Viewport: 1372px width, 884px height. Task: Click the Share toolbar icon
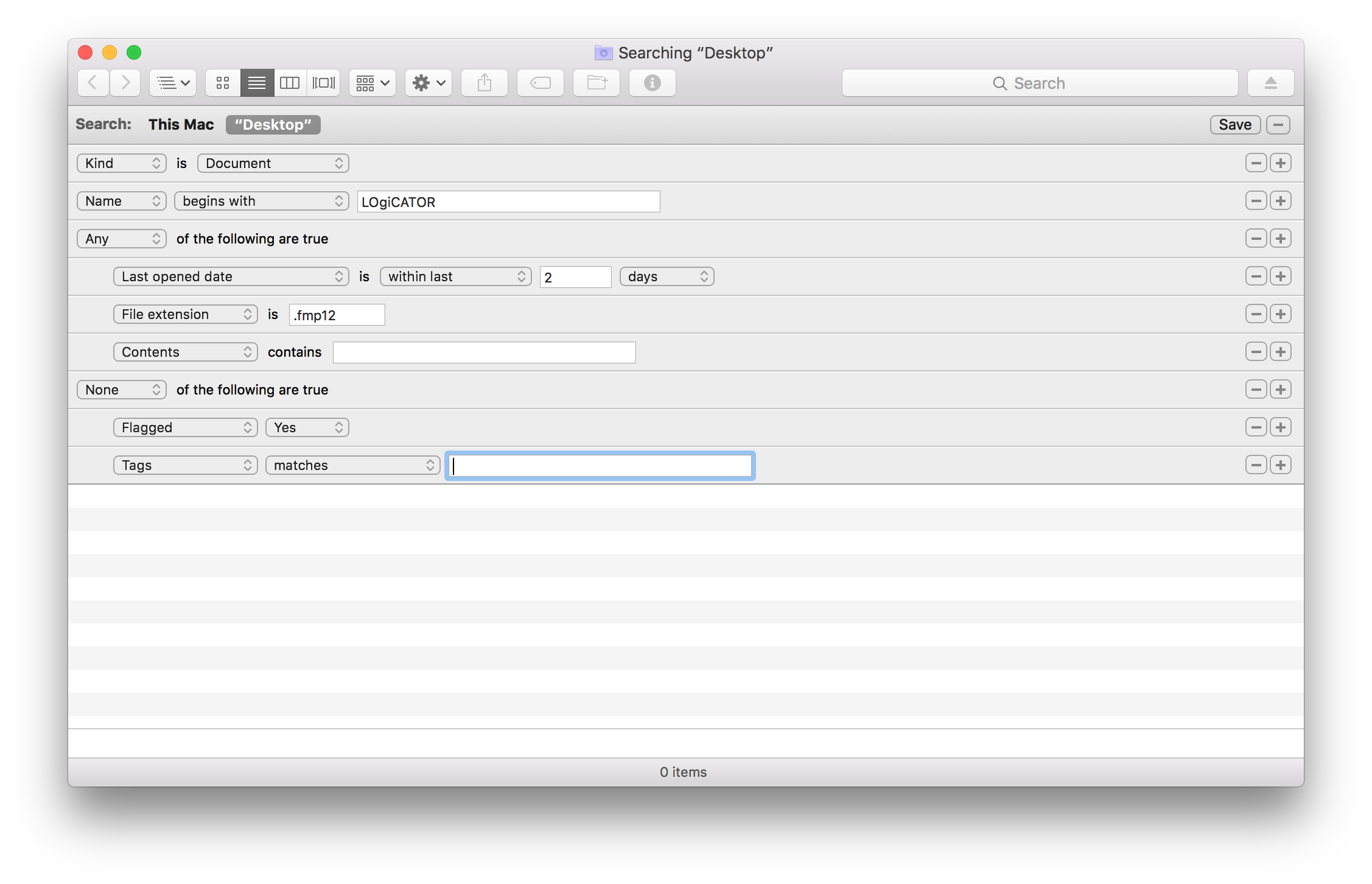click(485, 83)
